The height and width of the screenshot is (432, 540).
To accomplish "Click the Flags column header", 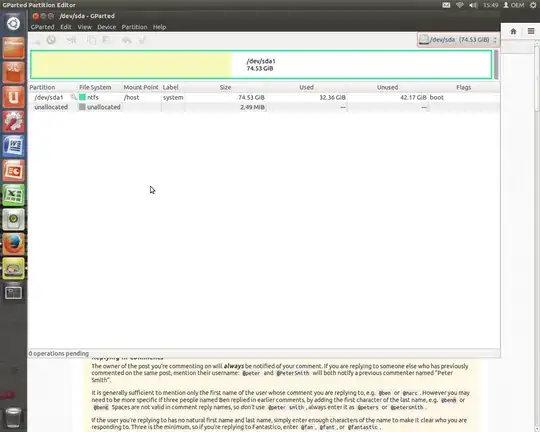I will [464, 87].
